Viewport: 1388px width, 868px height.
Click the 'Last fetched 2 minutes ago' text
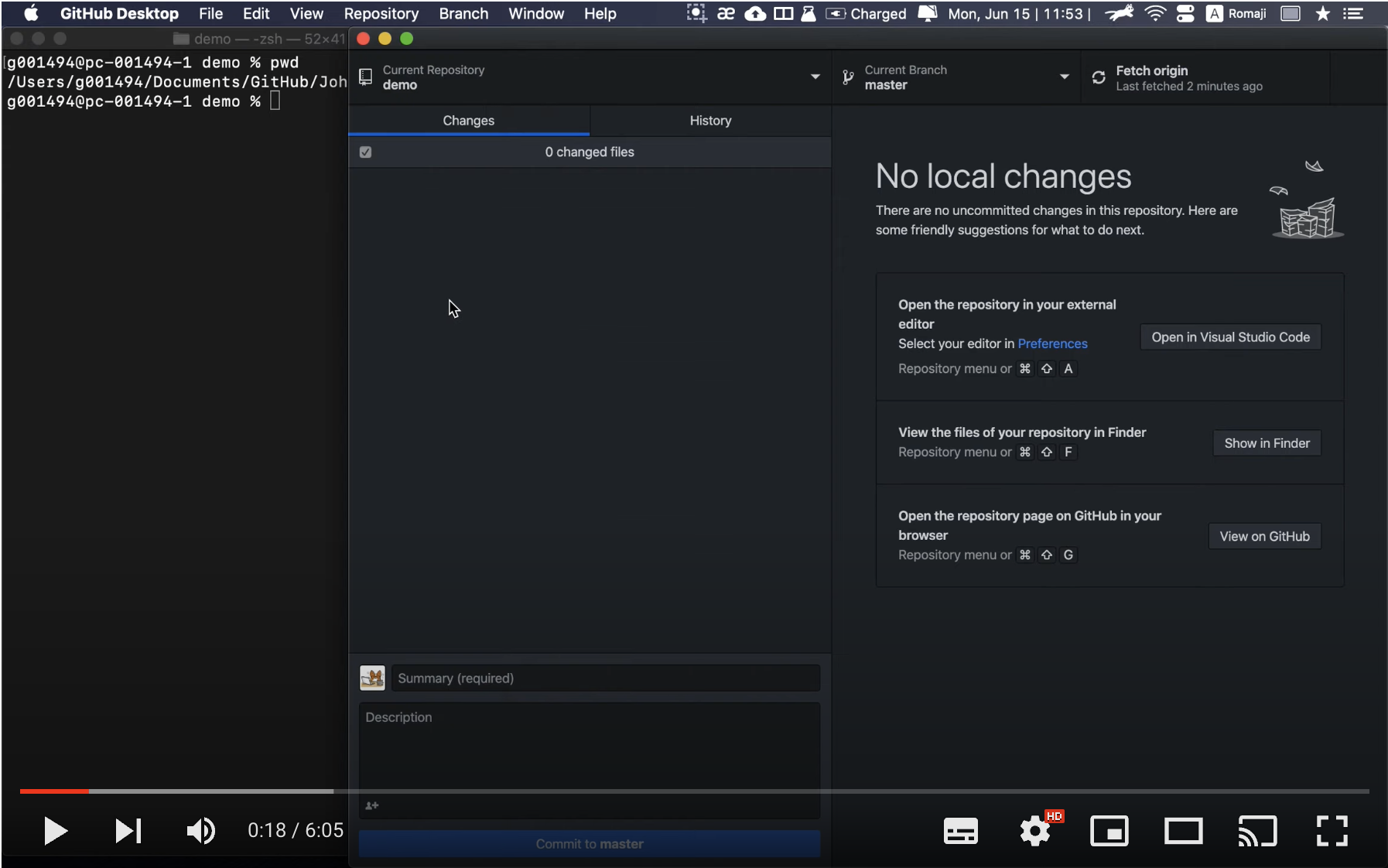click(x=1189, y=87)
